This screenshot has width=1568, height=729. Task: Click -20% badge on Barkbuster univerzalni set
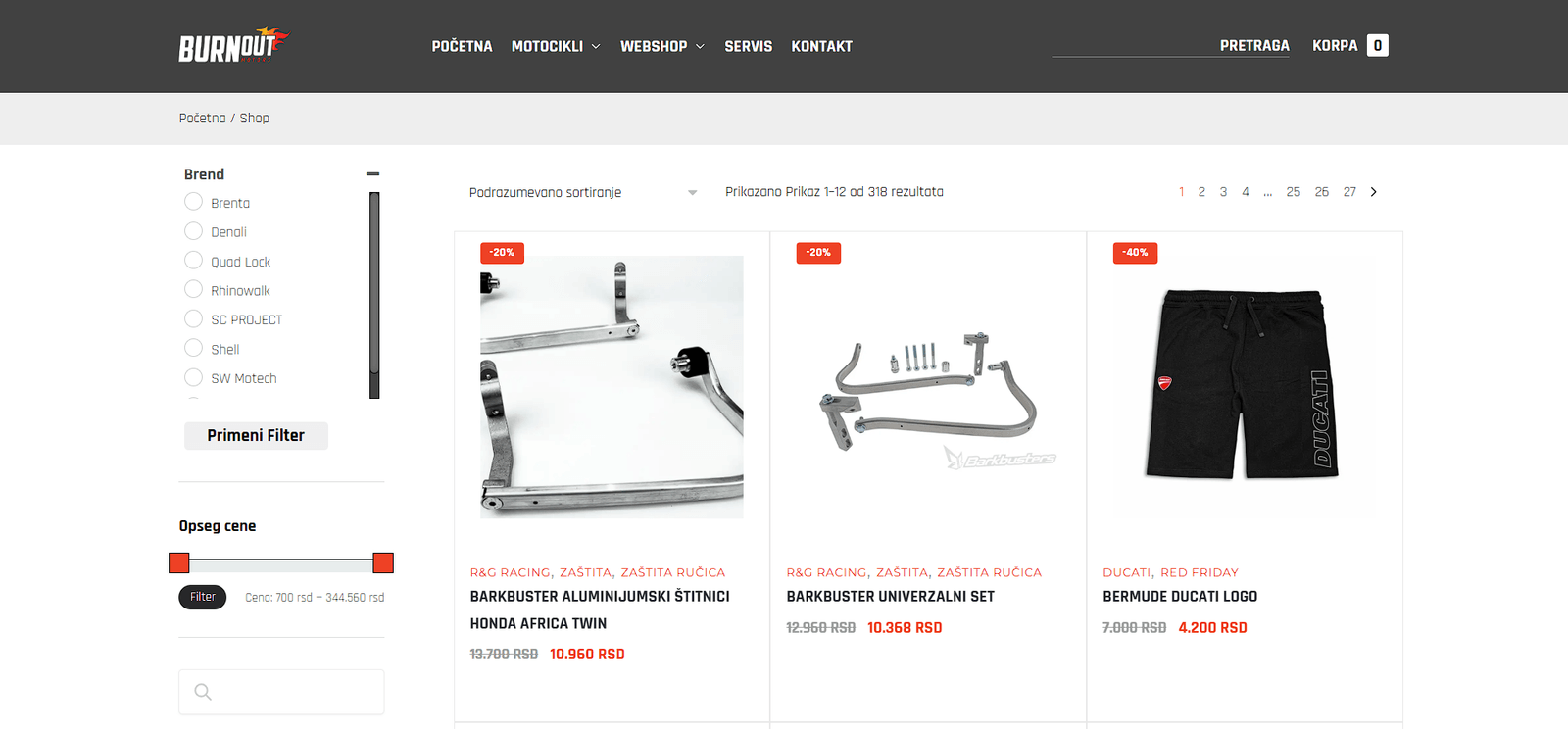coord(818,253)
